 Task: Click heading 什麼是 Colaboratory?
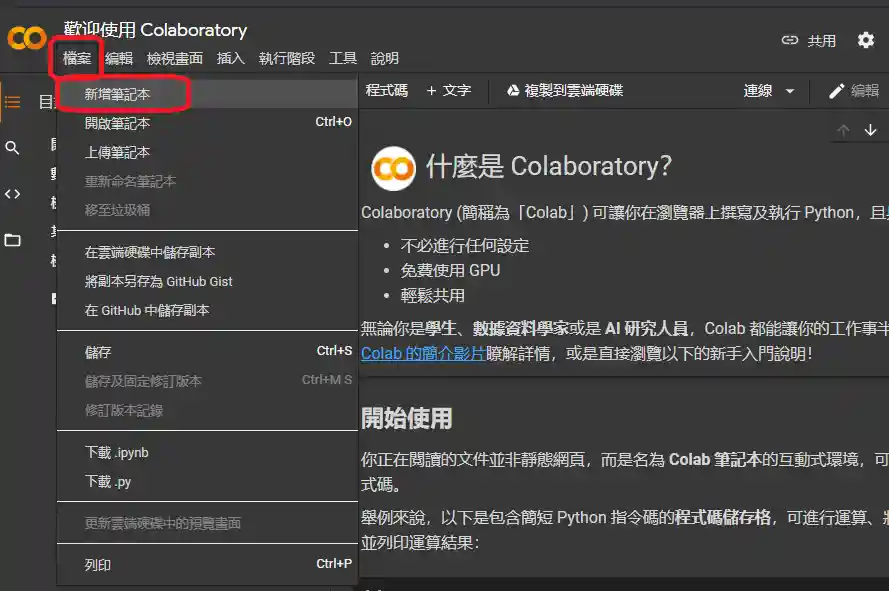click(x=549, y=166)
